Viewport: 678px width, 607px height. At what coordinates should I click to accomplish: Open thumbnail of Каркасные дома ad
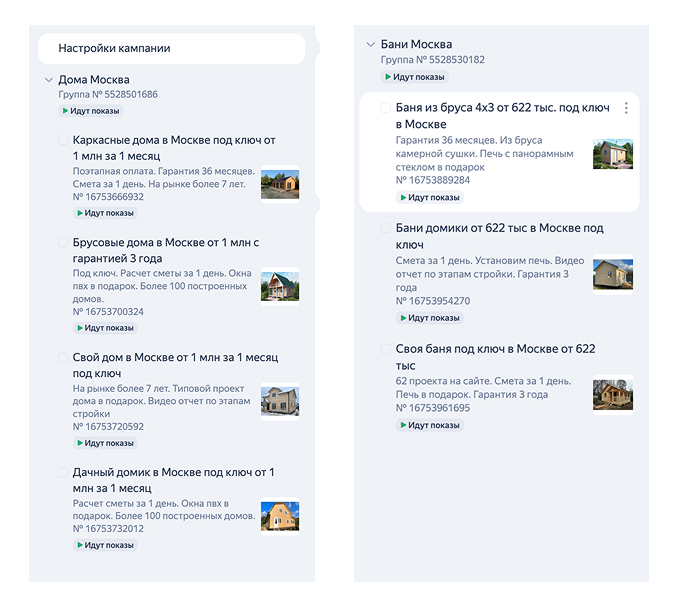(280, 184)
